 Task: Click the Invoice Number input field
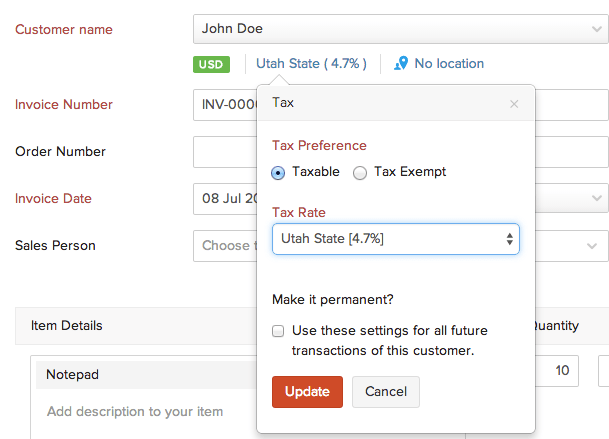click(224, 105)
